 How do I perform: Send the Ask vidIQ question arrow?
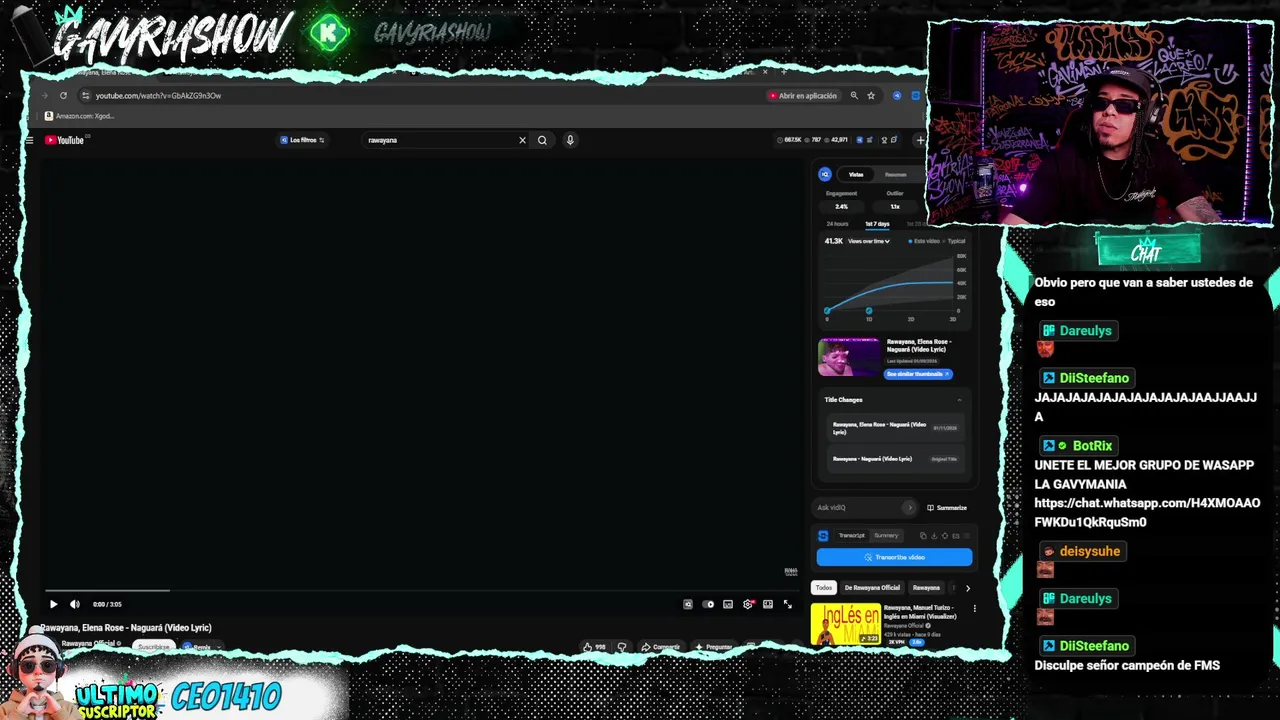(909, 507)
